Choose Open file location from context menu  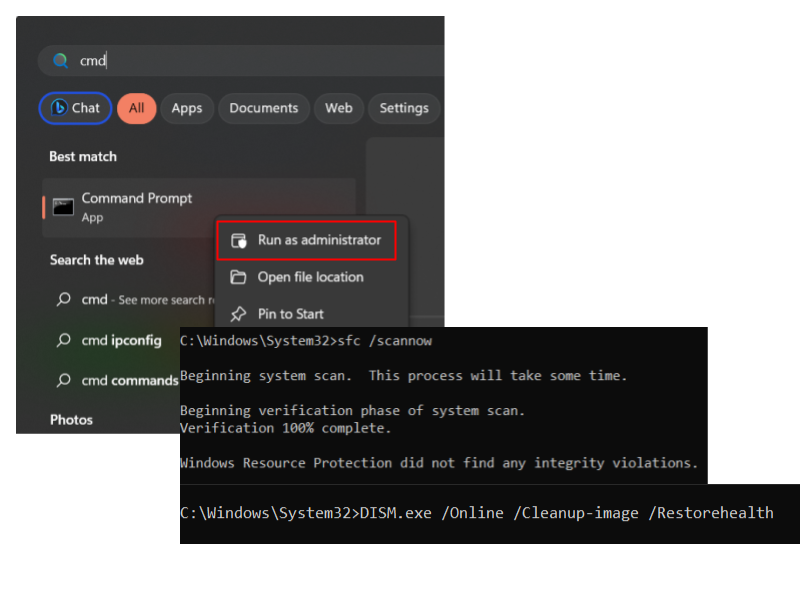click(x=311, y=277)
